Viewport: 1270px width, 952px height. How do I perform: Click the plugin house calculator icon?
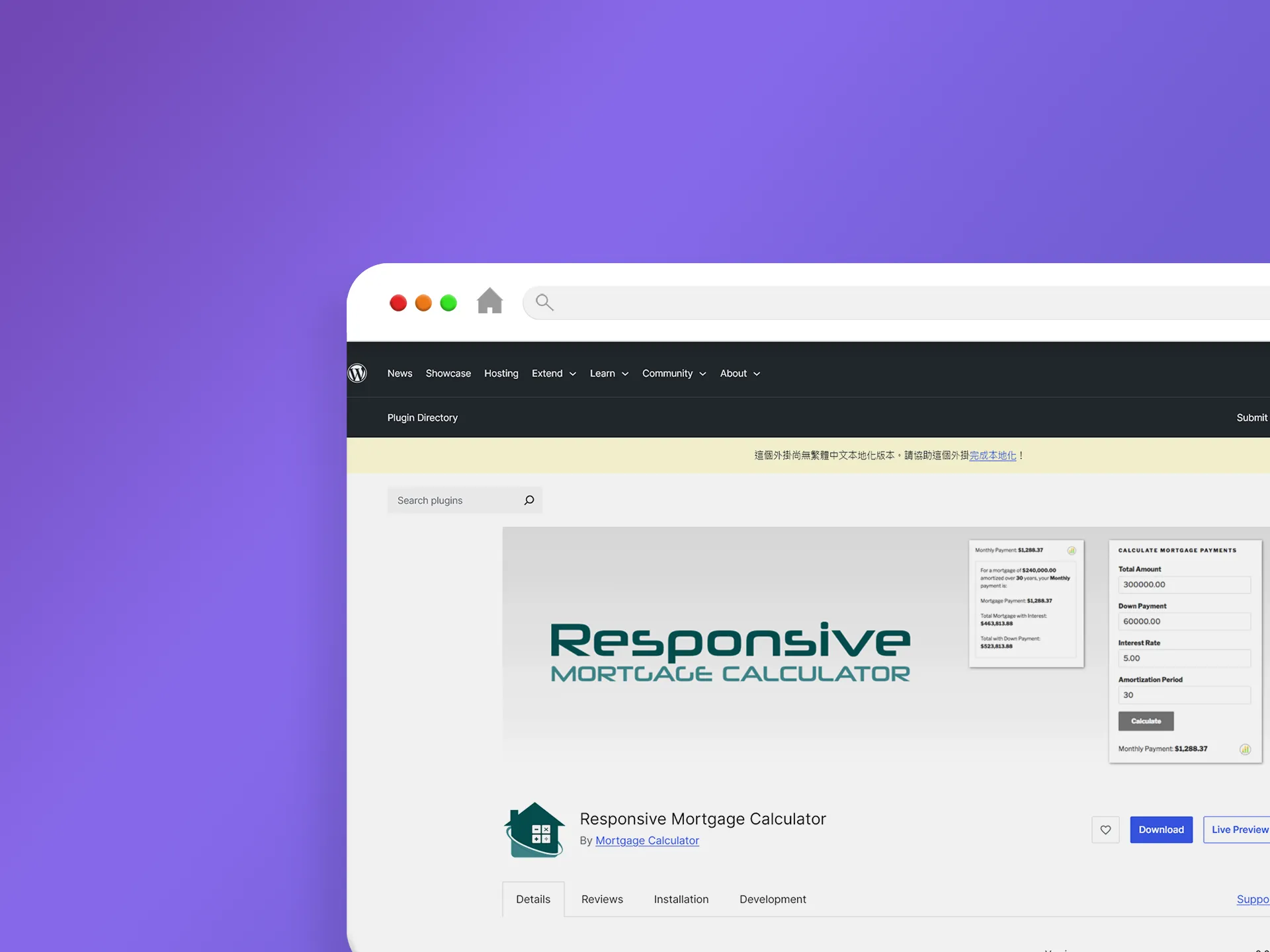[x=534, y=830]
